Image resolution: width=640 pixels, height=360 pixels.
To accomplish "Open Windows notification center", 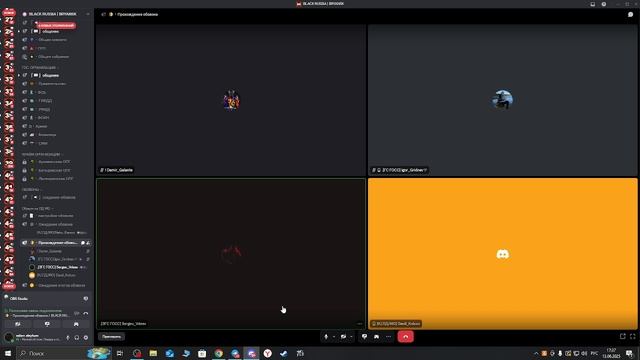I will tap(630, 353).
